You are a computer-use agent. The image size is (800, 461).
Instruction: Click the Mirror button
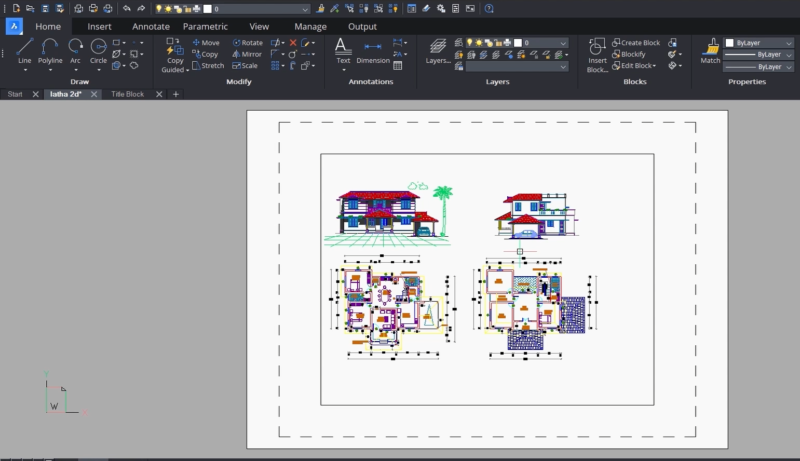[246, 54]
